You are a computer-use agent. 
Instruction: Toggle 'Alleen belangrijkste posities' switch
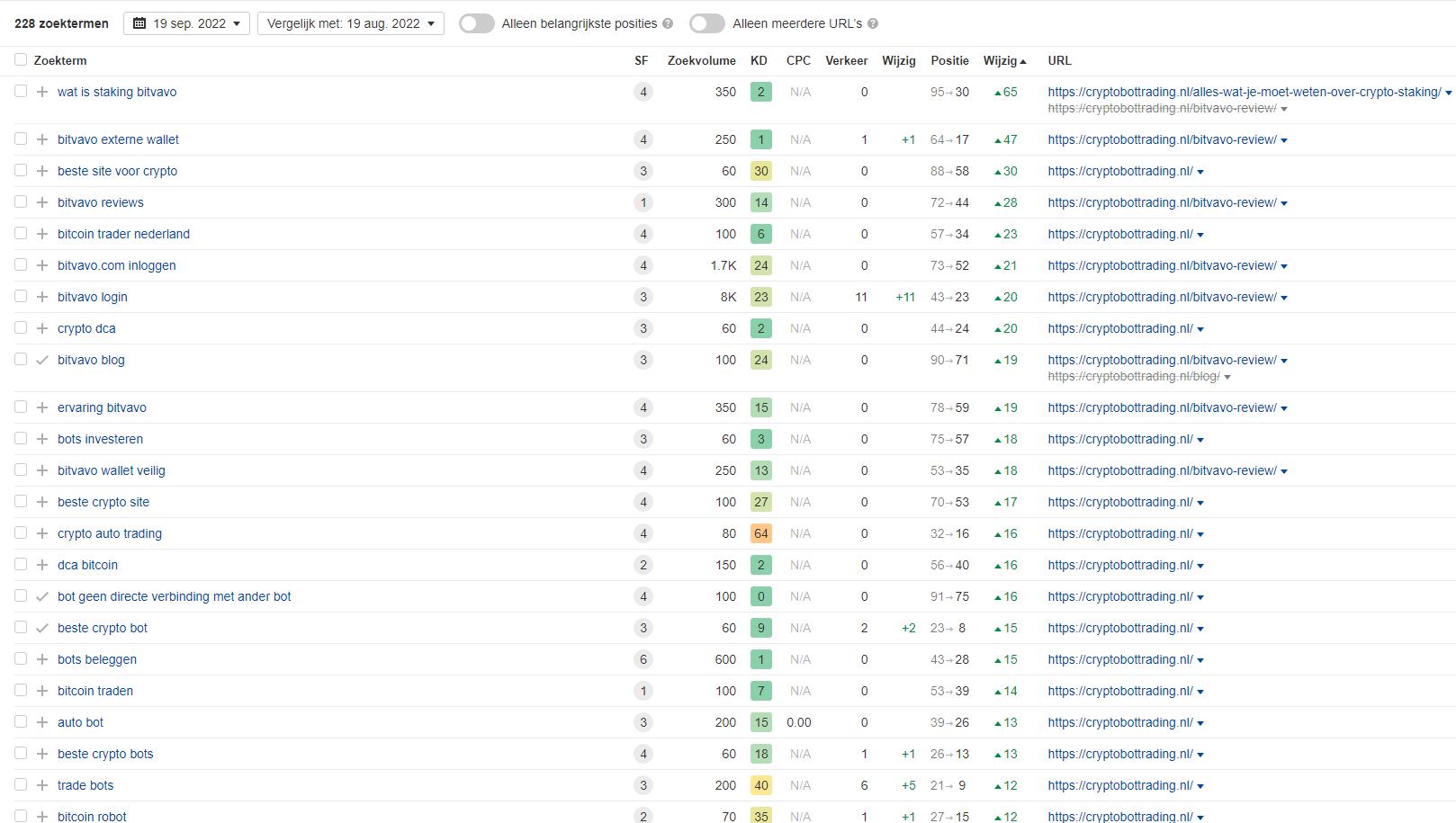pos(477,23)
